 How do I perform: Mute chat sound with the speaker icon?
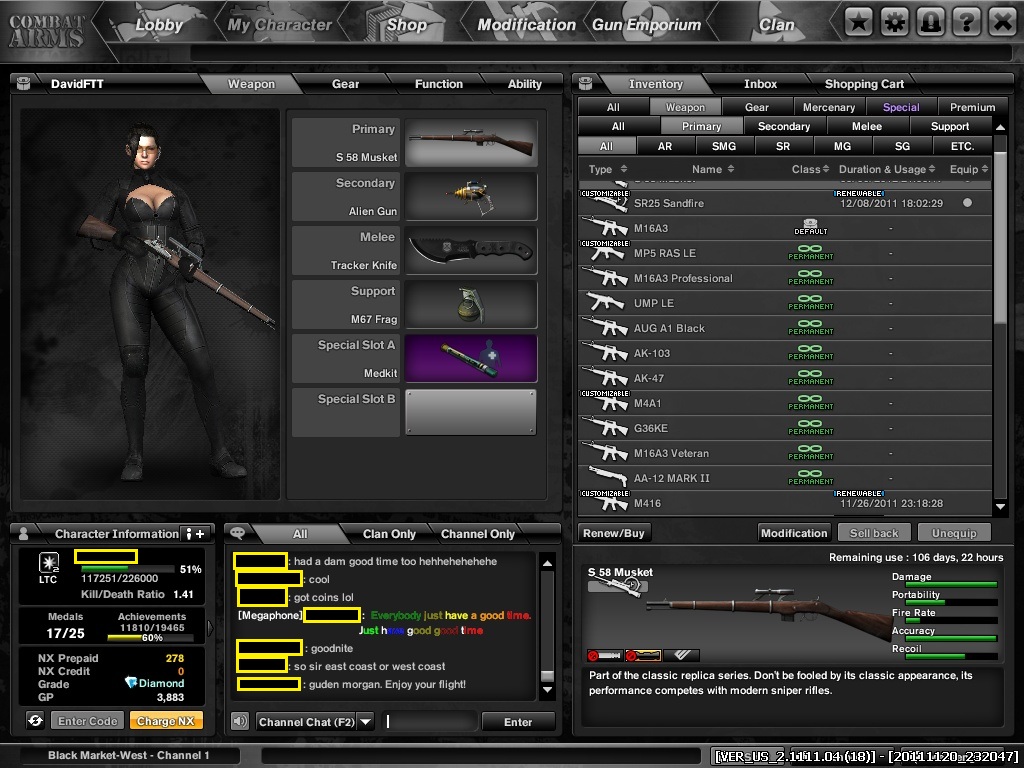(240, 721)
